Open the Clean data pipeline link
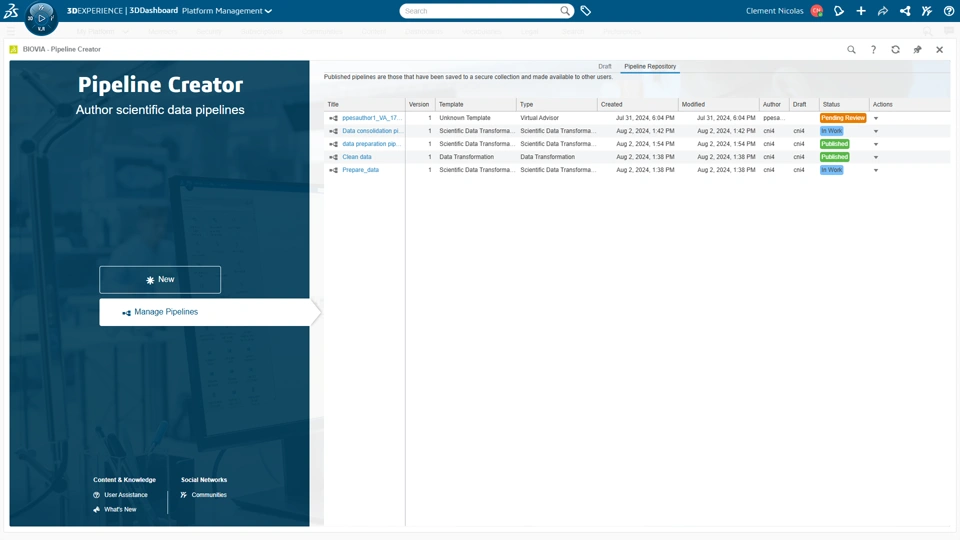Viewport: 960px width, 540px height. [357, 157]
